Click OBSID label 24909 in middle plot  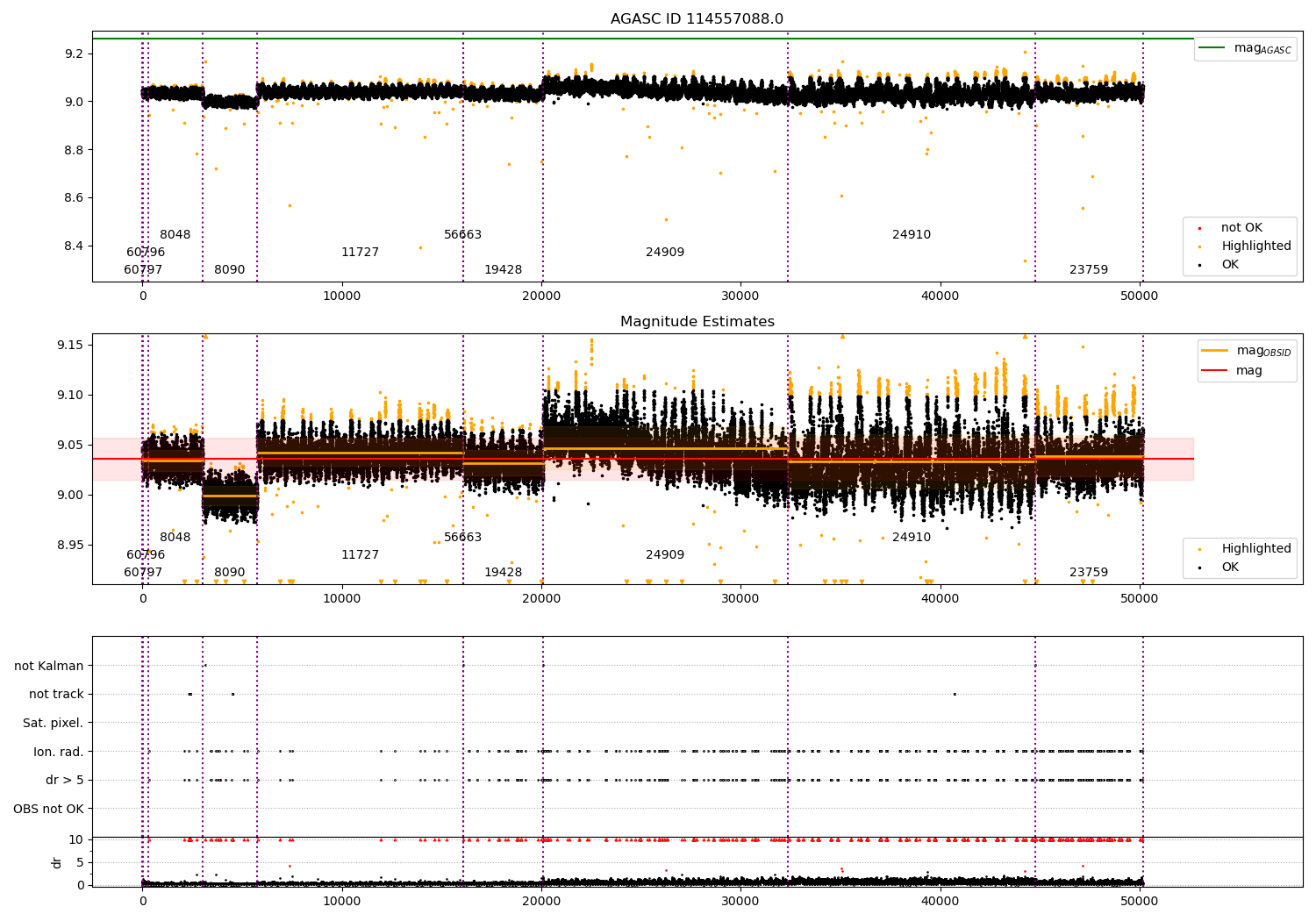pyautogui.click(x=665, y=555)
